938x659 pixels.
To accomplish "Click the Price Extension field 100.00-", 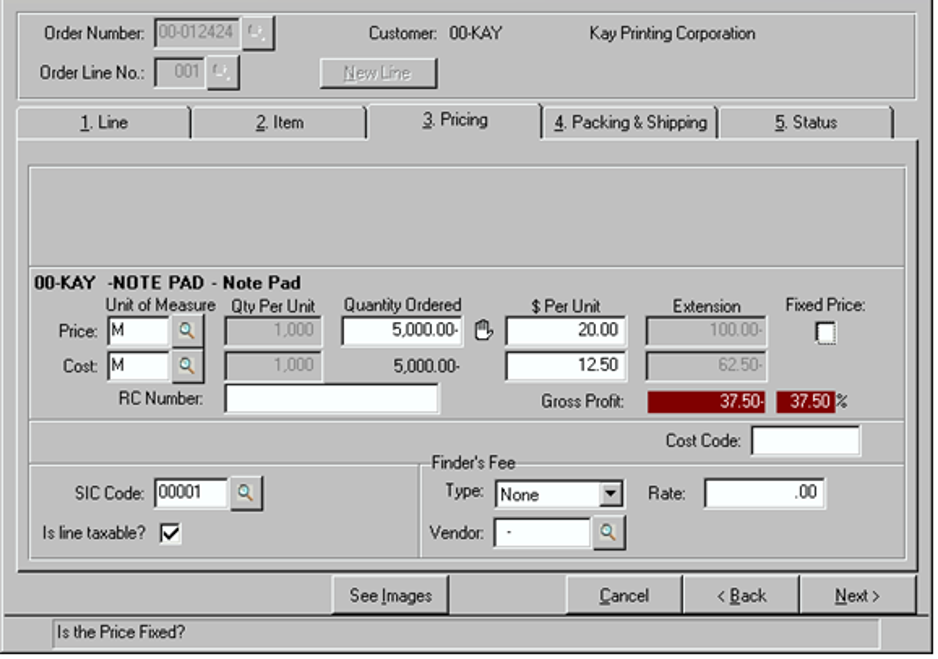I will (x=706, y=331).
